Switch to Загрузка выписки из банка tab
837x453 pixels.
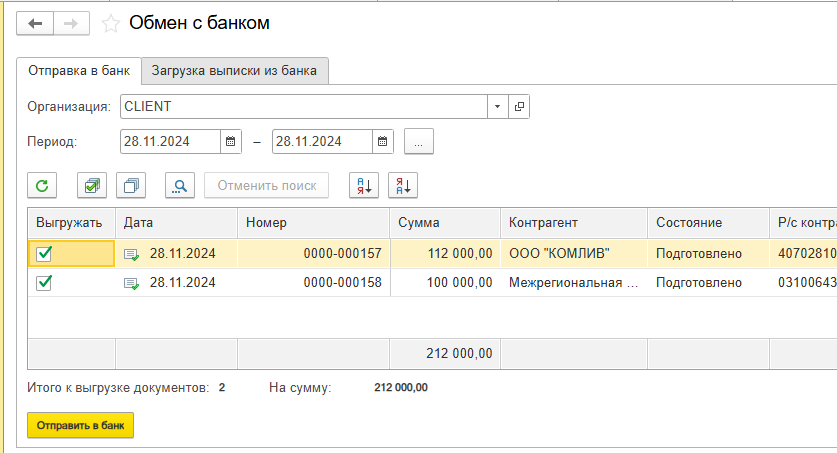pos(234,71)
